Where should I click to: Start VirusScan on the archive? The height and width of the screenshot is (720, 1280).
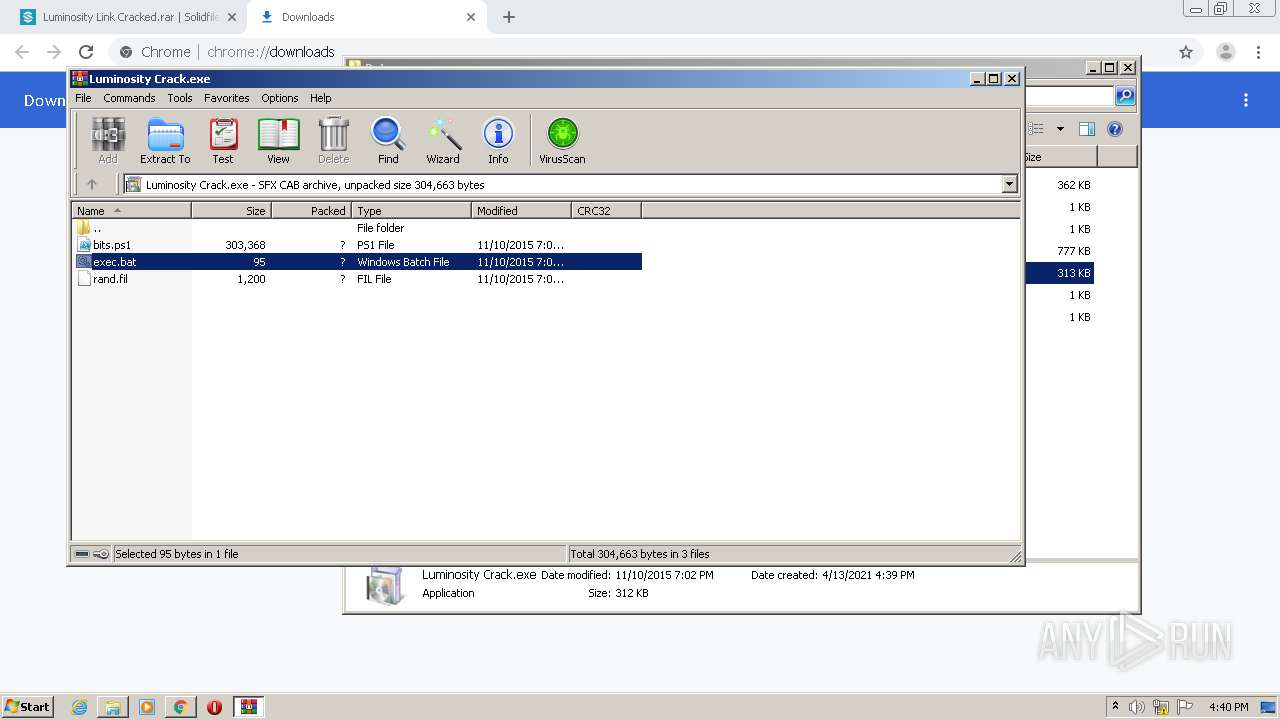click(562, 140)
